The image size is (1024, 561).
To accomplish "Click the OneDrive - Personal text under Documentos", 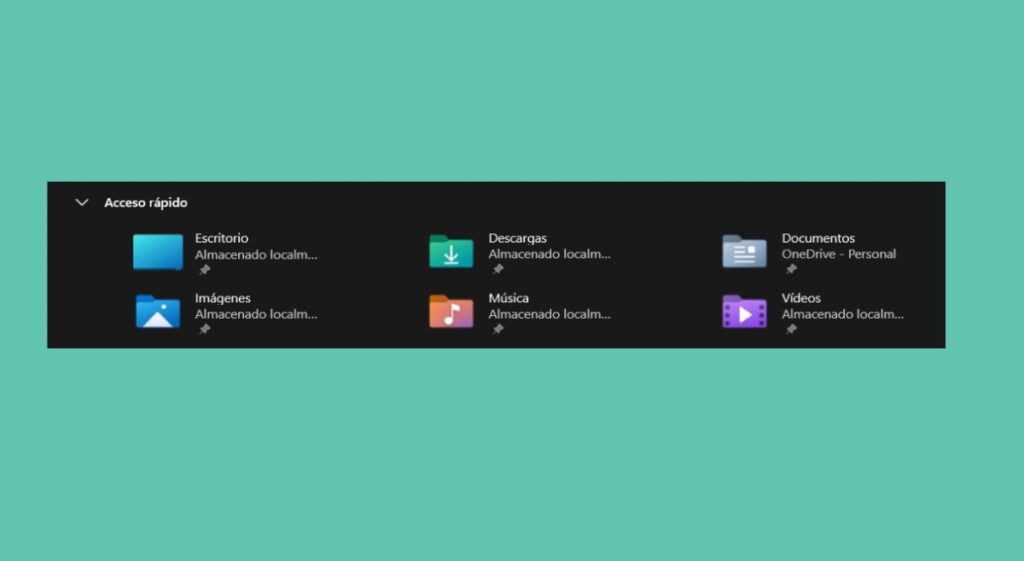I will click(x=839, y=254).
